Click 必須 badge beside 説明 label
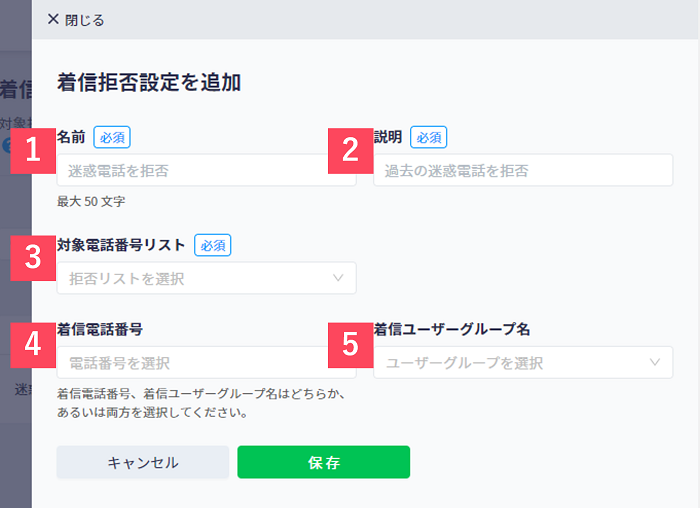The image size is (700, 508). pyautogui.click(x=429, y=137)
